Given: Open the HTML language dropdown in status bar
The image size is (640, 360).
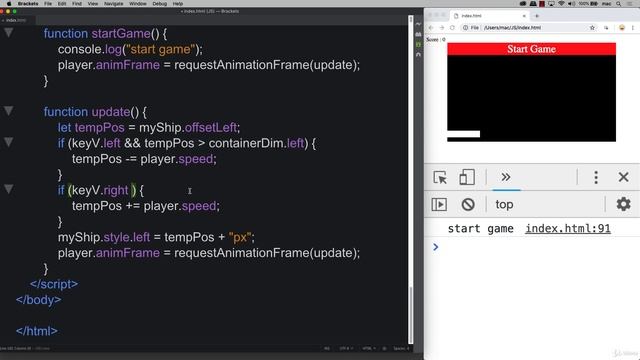Looking at the screenshot, I should 369,349.
